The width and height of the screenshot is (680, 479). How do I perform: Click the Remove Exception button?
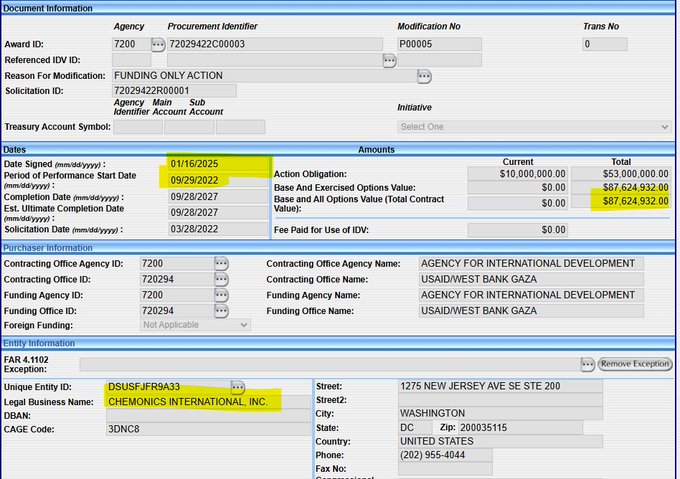point(635,364)
